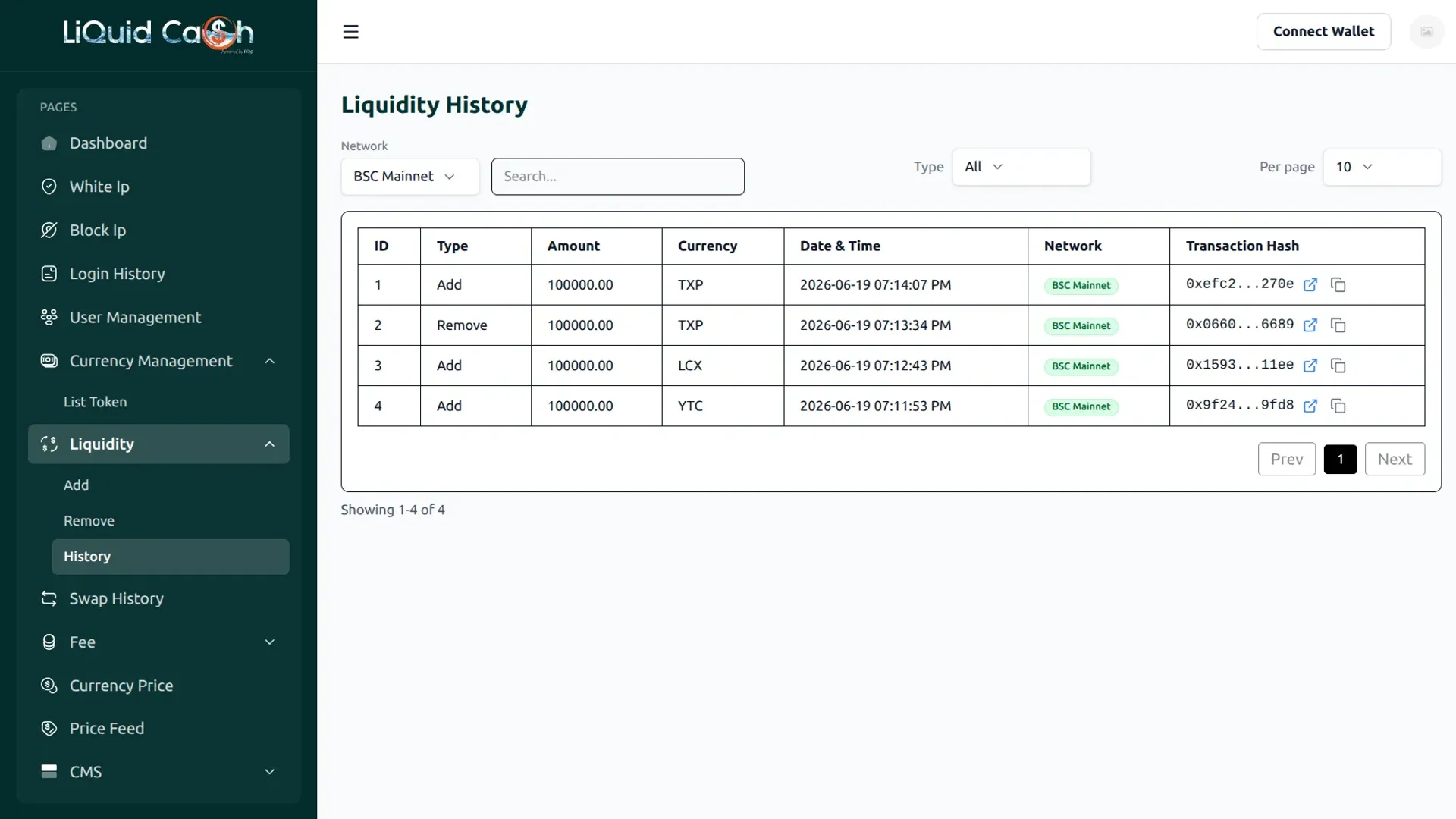This screenshot has width=1456, height=819.
Task: Select Remove under Liquidity
Action: point(89,521)
